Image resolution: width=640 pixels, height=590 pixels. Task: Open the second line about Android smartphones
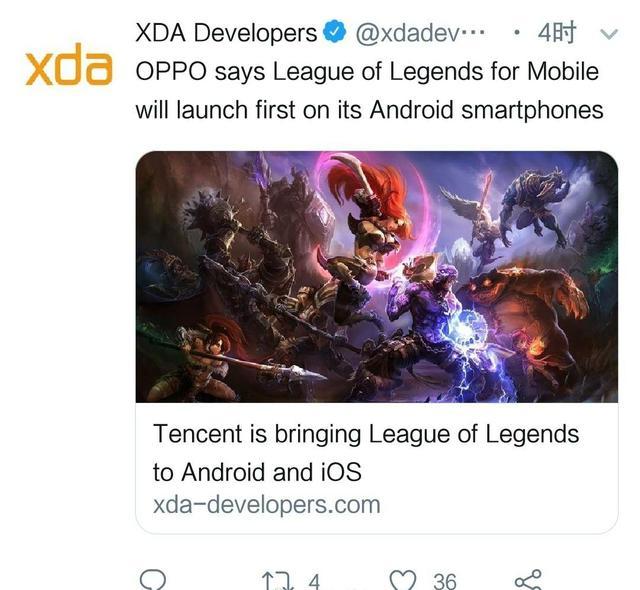tap(369, 110)
